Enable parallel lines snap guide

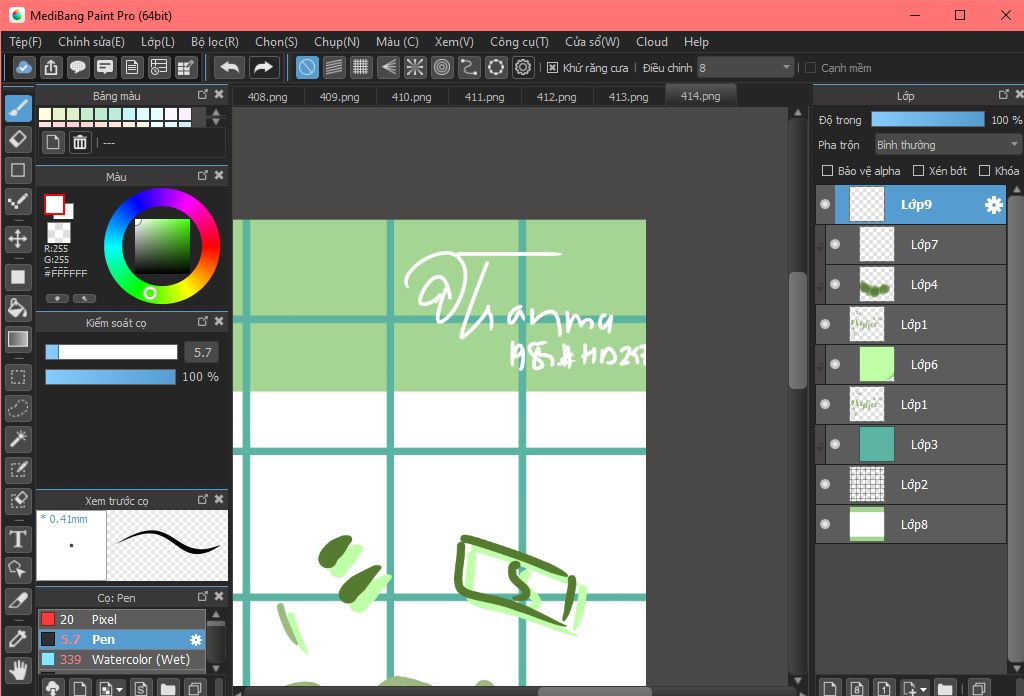(334, 67)
